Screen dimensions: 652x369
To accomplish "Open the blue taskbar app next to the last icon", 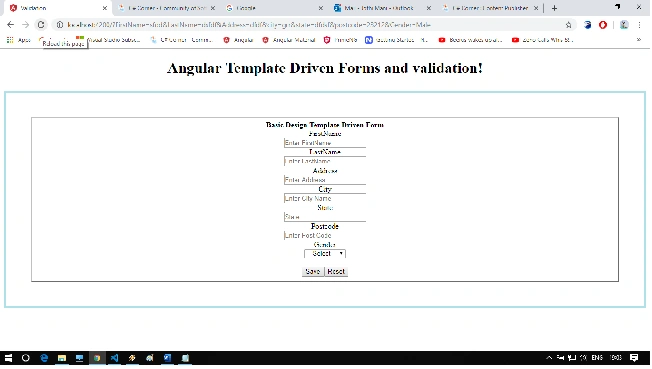I will (x=167, y=358).
